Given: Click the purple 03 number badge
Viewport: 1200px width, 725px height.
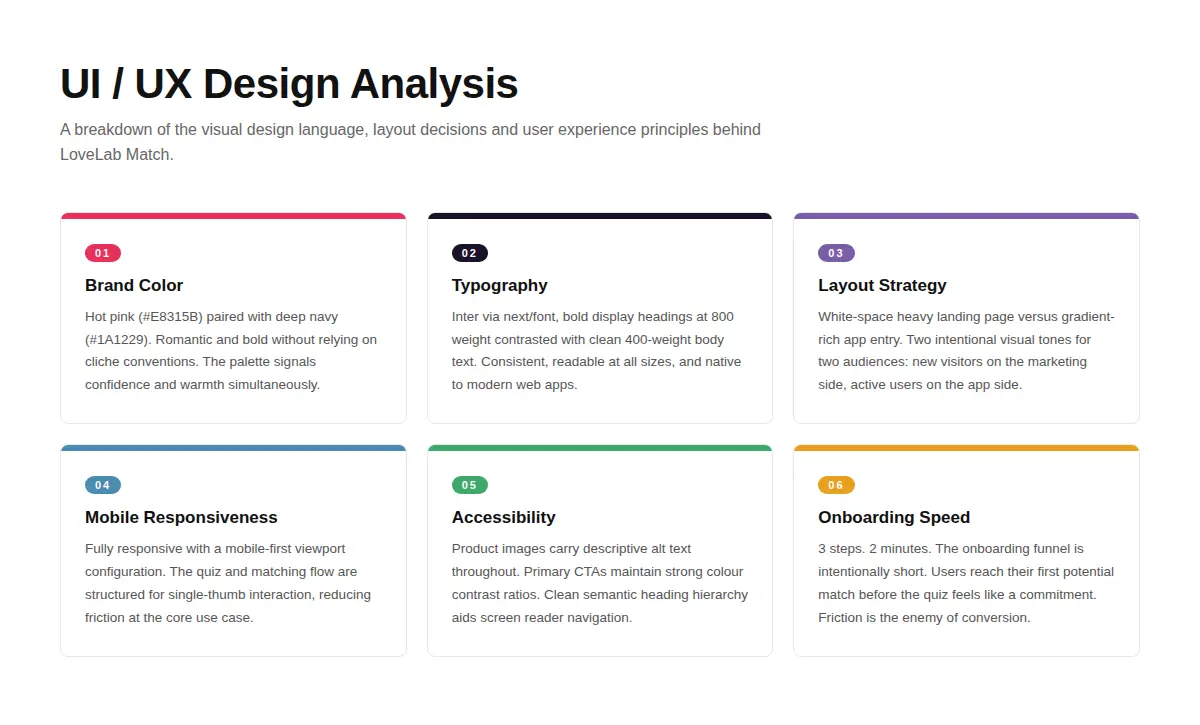Looking at the screenshot, I should click(x=836, y=253).
